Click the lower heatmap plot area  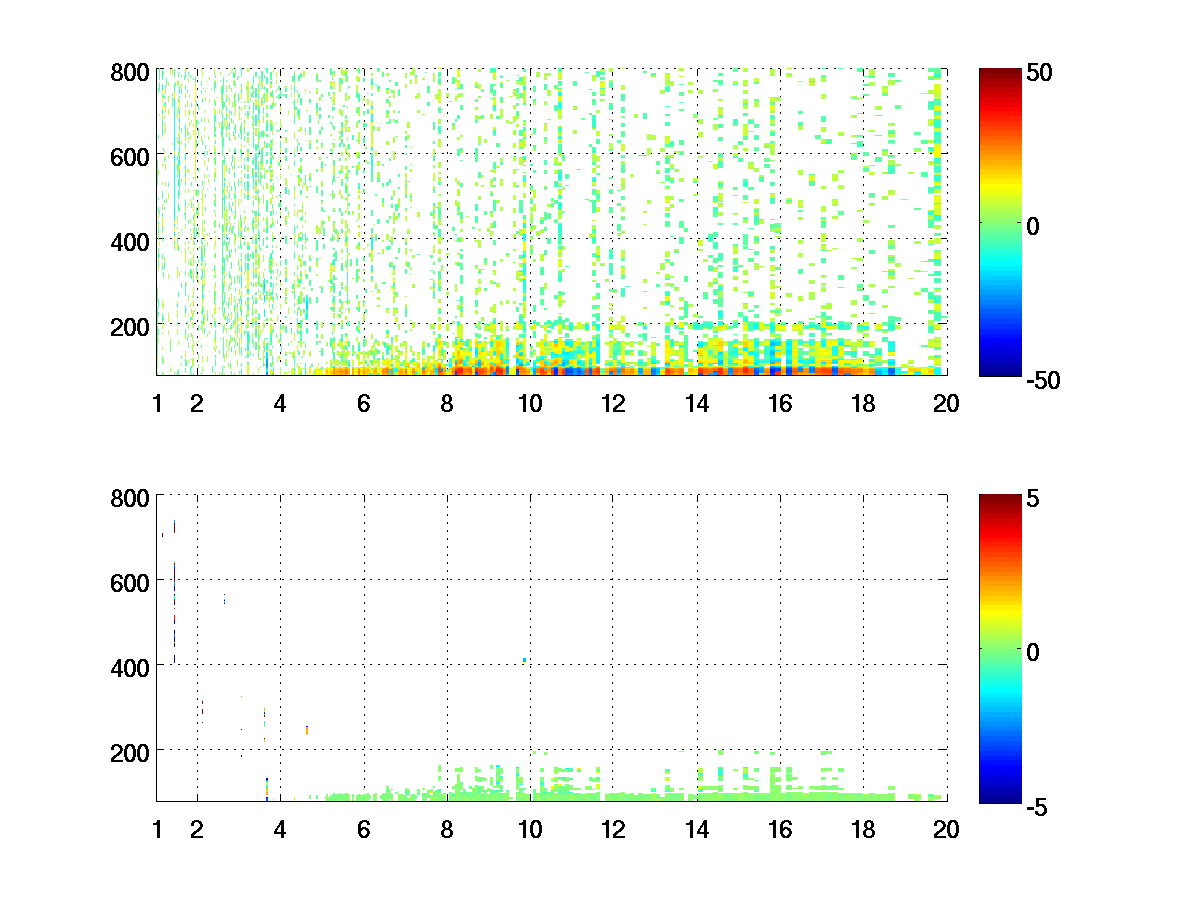pyautogui.click(x=551, y=647)
